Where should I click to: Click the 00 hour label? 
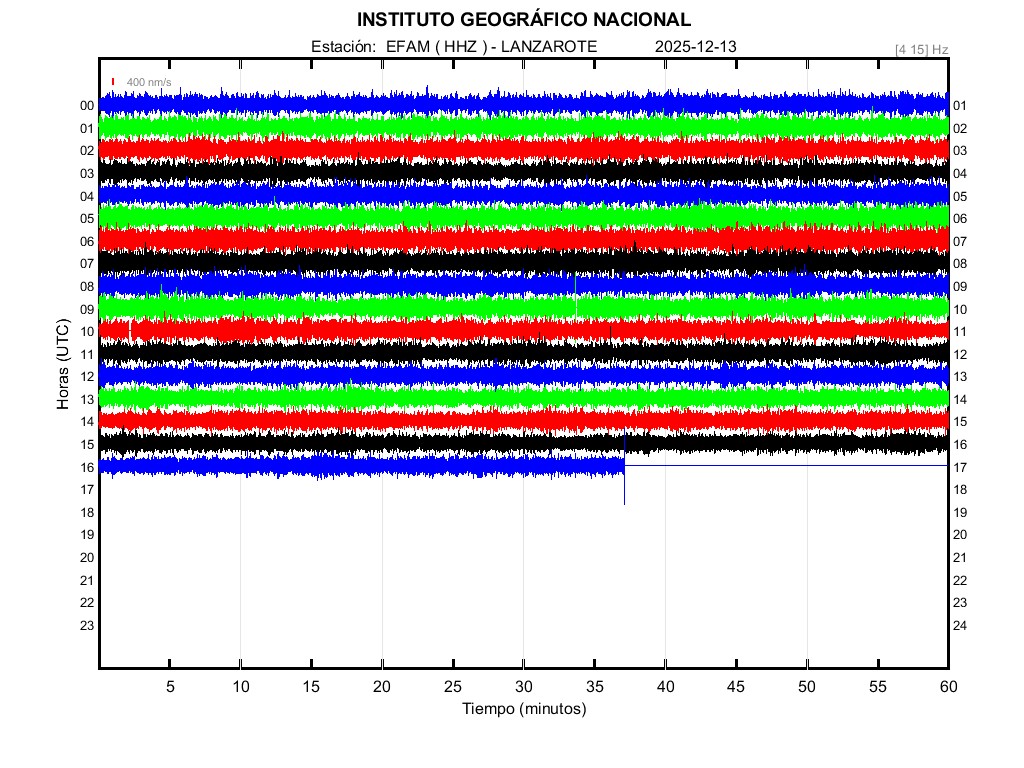pos(87,106)
